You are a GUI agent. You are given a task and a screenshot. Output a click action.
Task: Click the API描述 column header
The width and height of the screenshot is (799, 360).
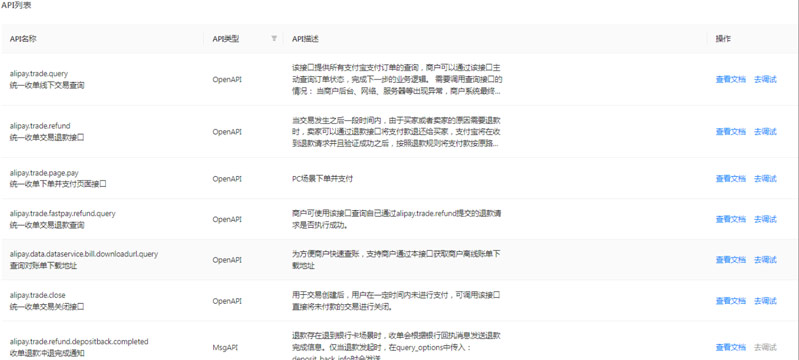pos(305,39)
